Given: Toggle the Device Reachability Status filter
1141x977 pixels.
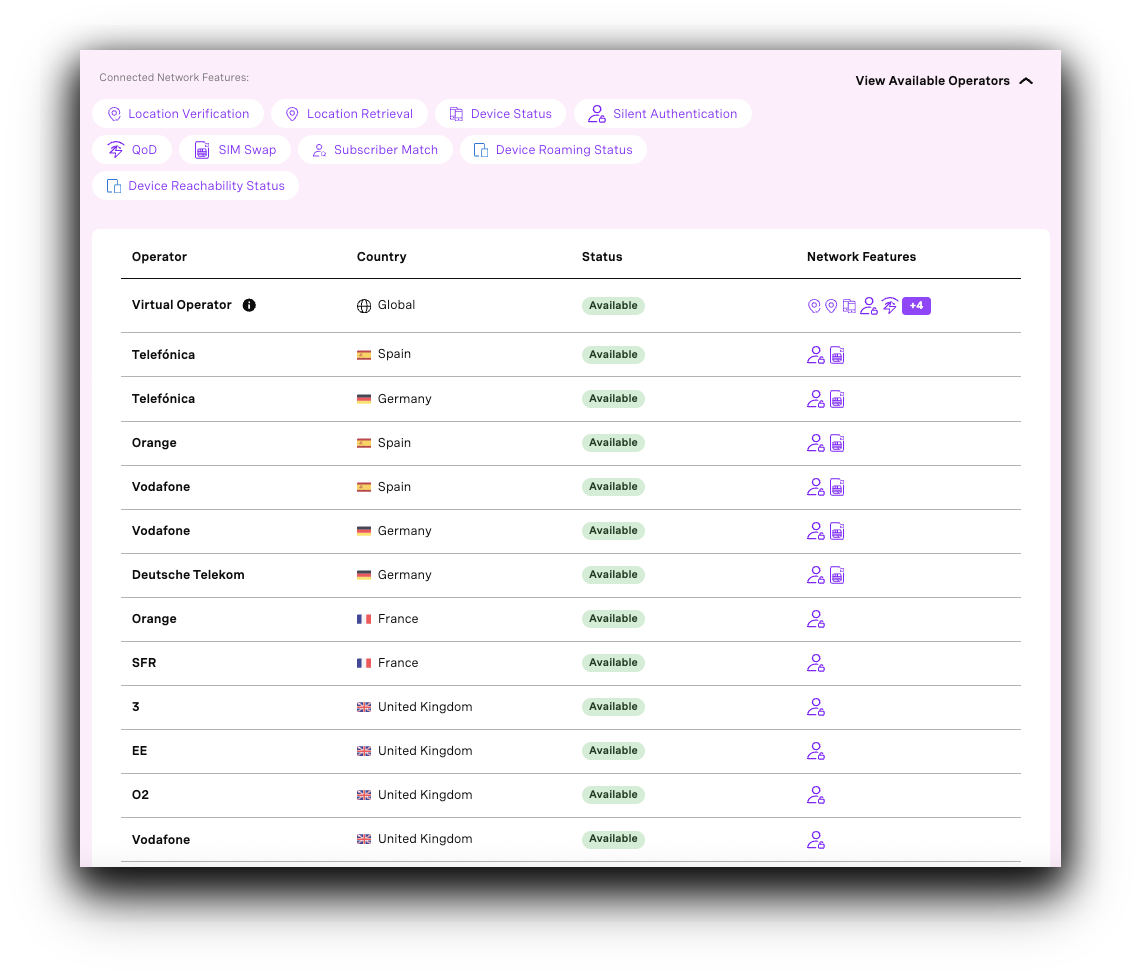Looking at the screenshot, I should (195, 185).
